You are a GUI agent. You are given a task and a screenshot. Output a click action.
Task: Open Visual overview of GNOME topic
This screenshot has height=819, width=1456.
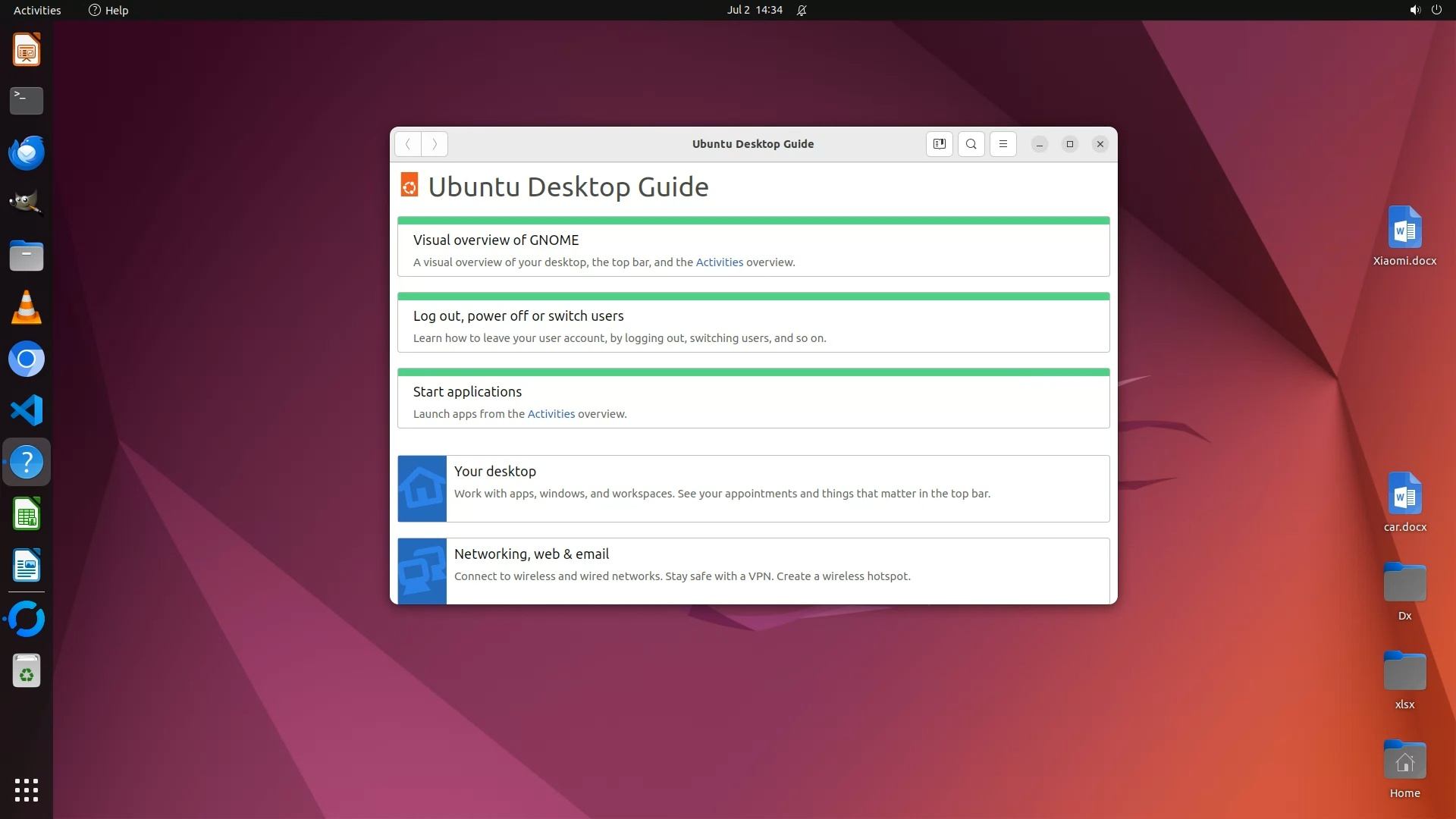495,240
